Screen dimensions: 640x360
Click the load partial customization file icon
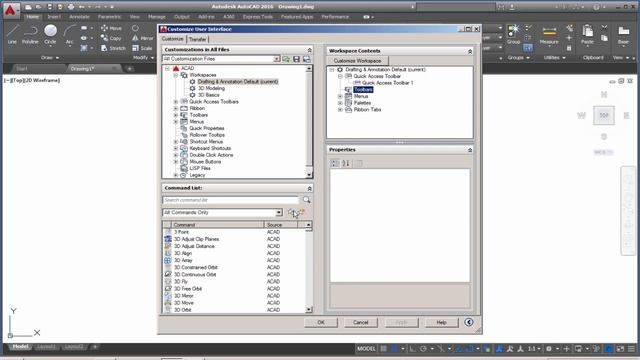click(x=286, y=59)
